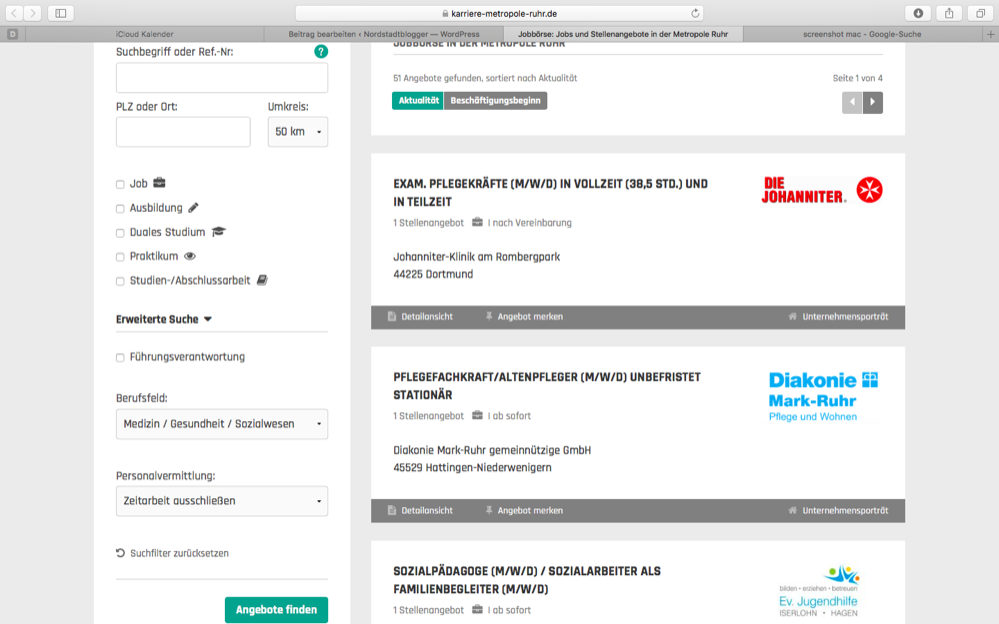The width and height of the screenshot is (999, 624).
Task: Click the book icon beside Studien-/Abschlussarbeit
Action: coord(262,280)
